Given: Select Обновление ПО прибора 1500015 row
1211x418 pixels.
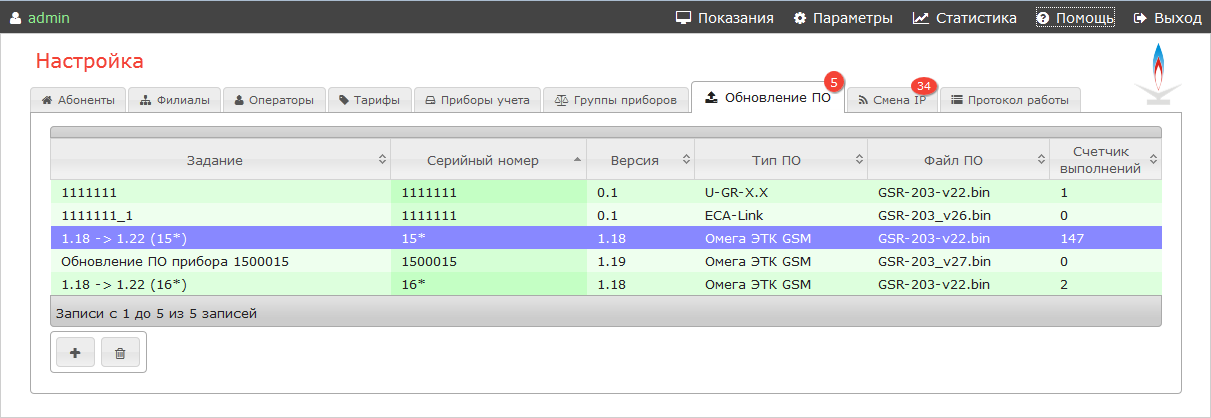Looking at the screenshot, I should (606, 261).
